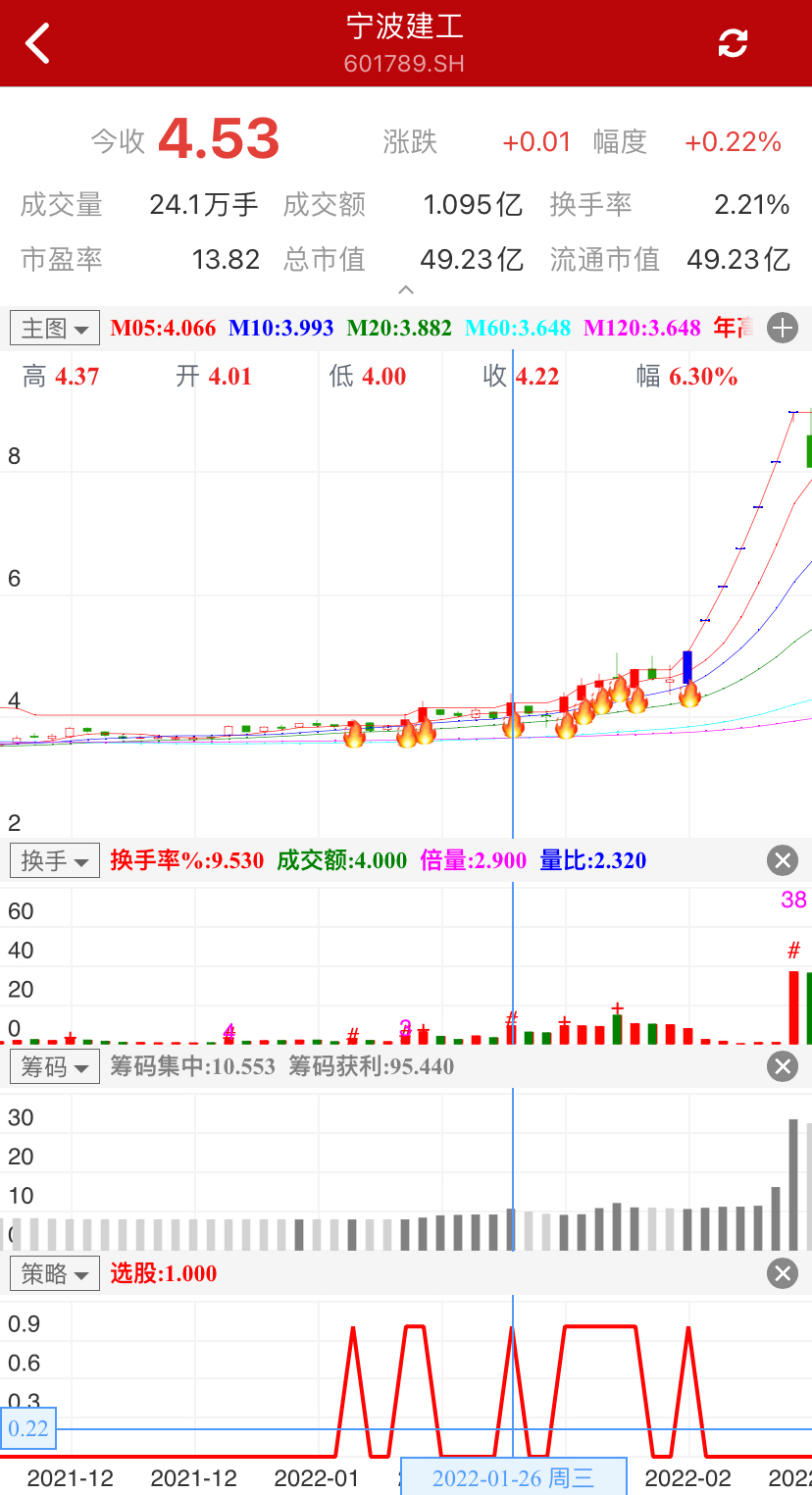The height and width of the screenshot is (1495, 812).
Task: Click the 筹码集中:10.553 readout
Action: [193, 1066]
